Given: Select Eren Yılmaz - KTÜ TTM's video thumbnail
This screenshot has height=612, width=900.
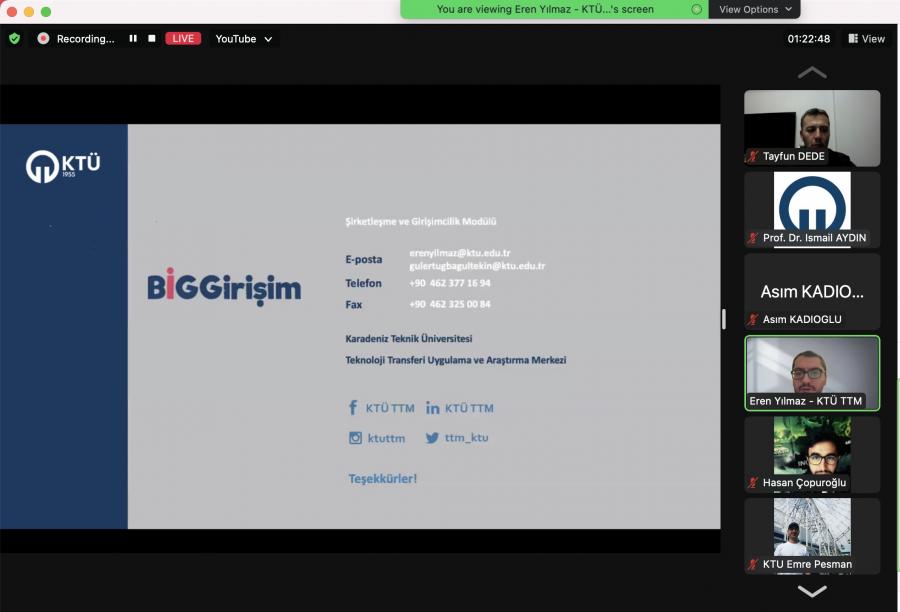Looking at the screenshot, I should 812,373.
